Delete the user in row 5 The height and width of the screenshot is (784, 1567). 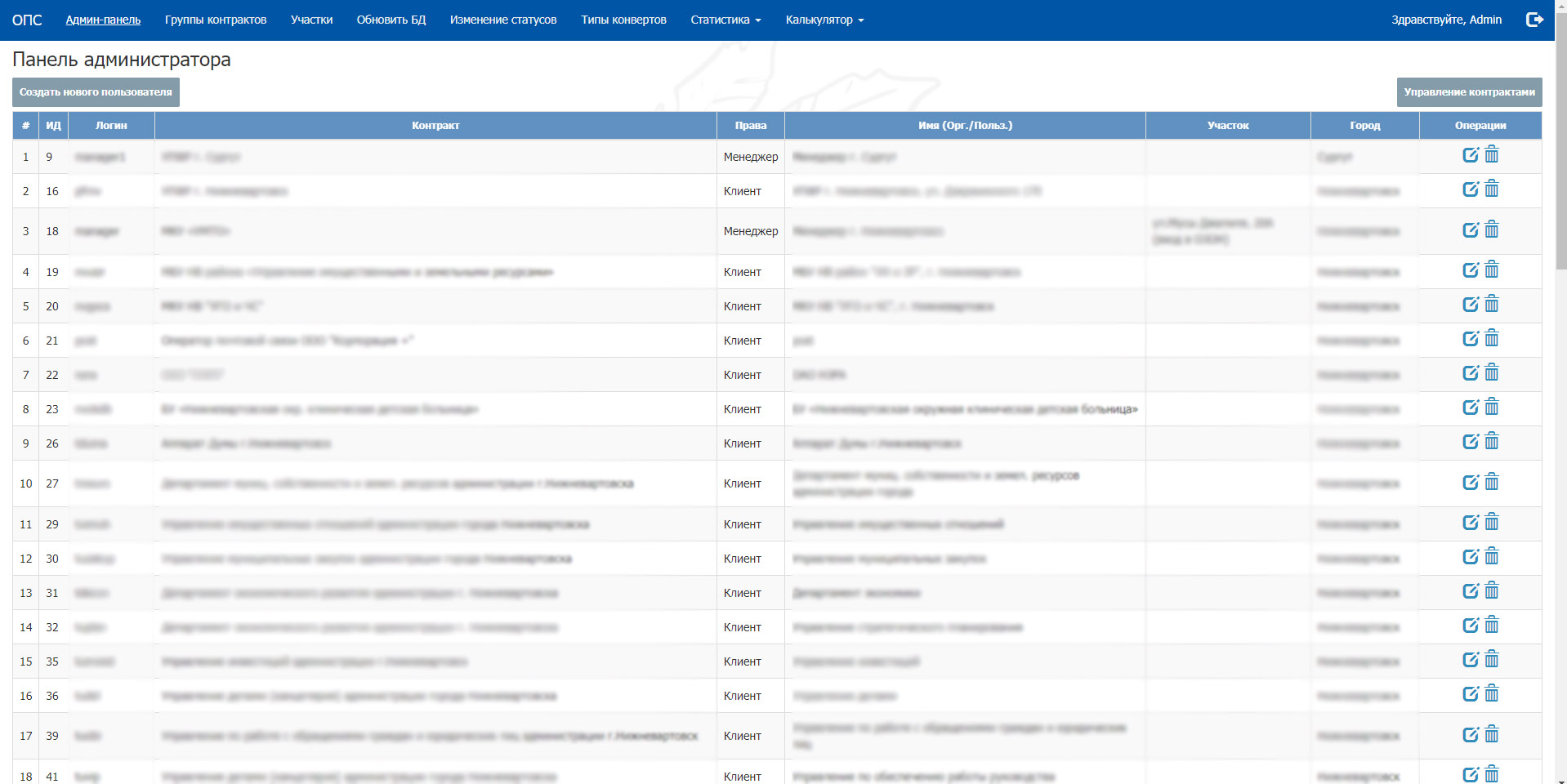[x=1492, y=305]
